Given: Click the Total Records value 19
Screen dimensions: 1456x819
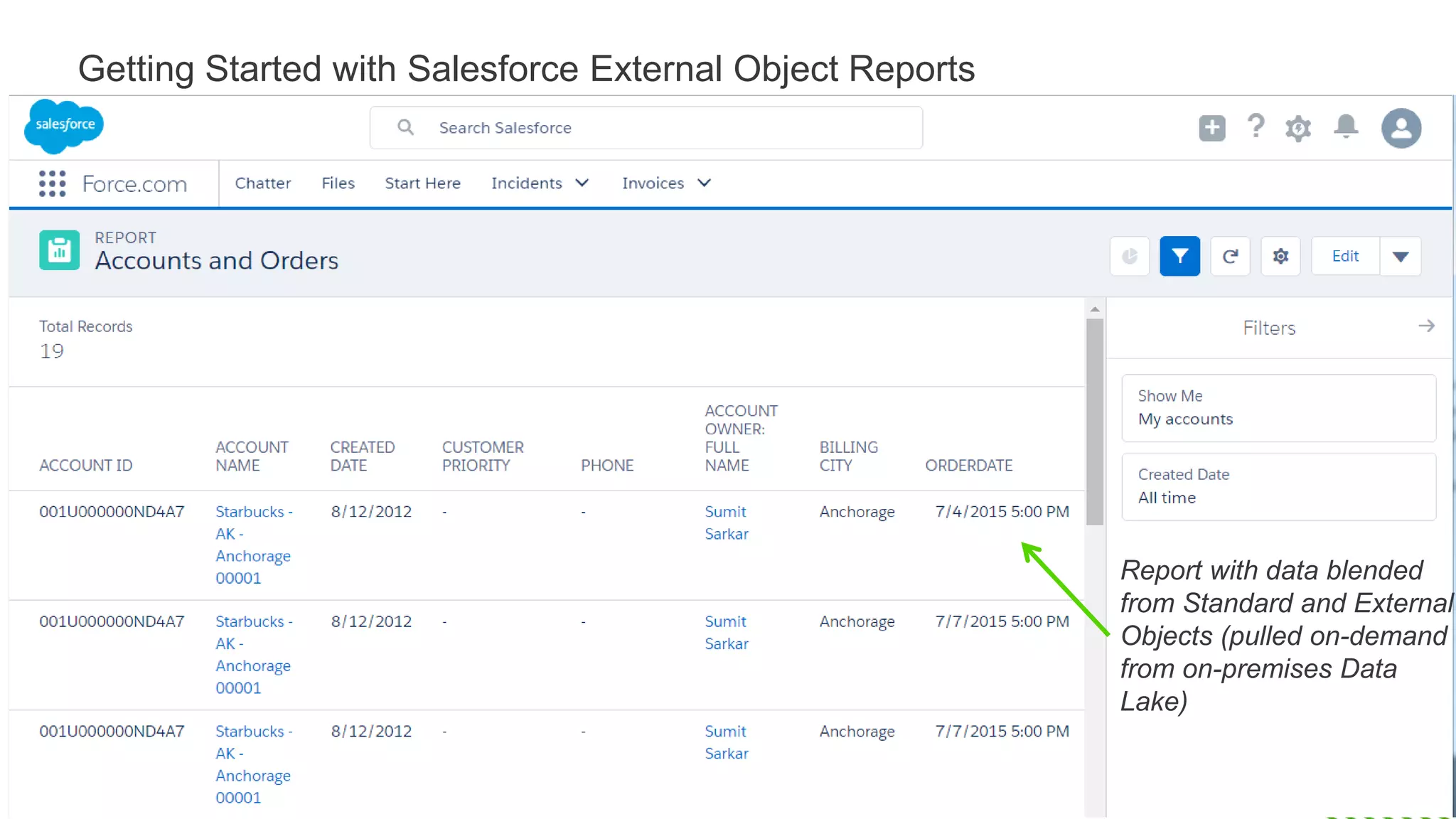Looking at the screenshot, I should click(x=51, y=351).
